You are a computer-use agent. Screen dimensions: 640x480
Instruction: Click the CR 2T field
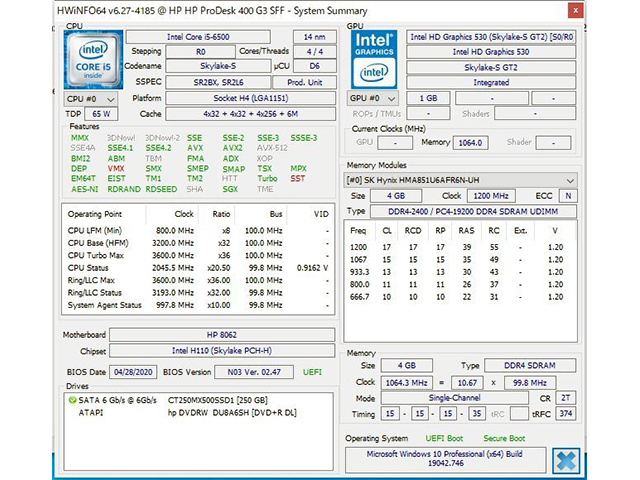coord(566,398)
